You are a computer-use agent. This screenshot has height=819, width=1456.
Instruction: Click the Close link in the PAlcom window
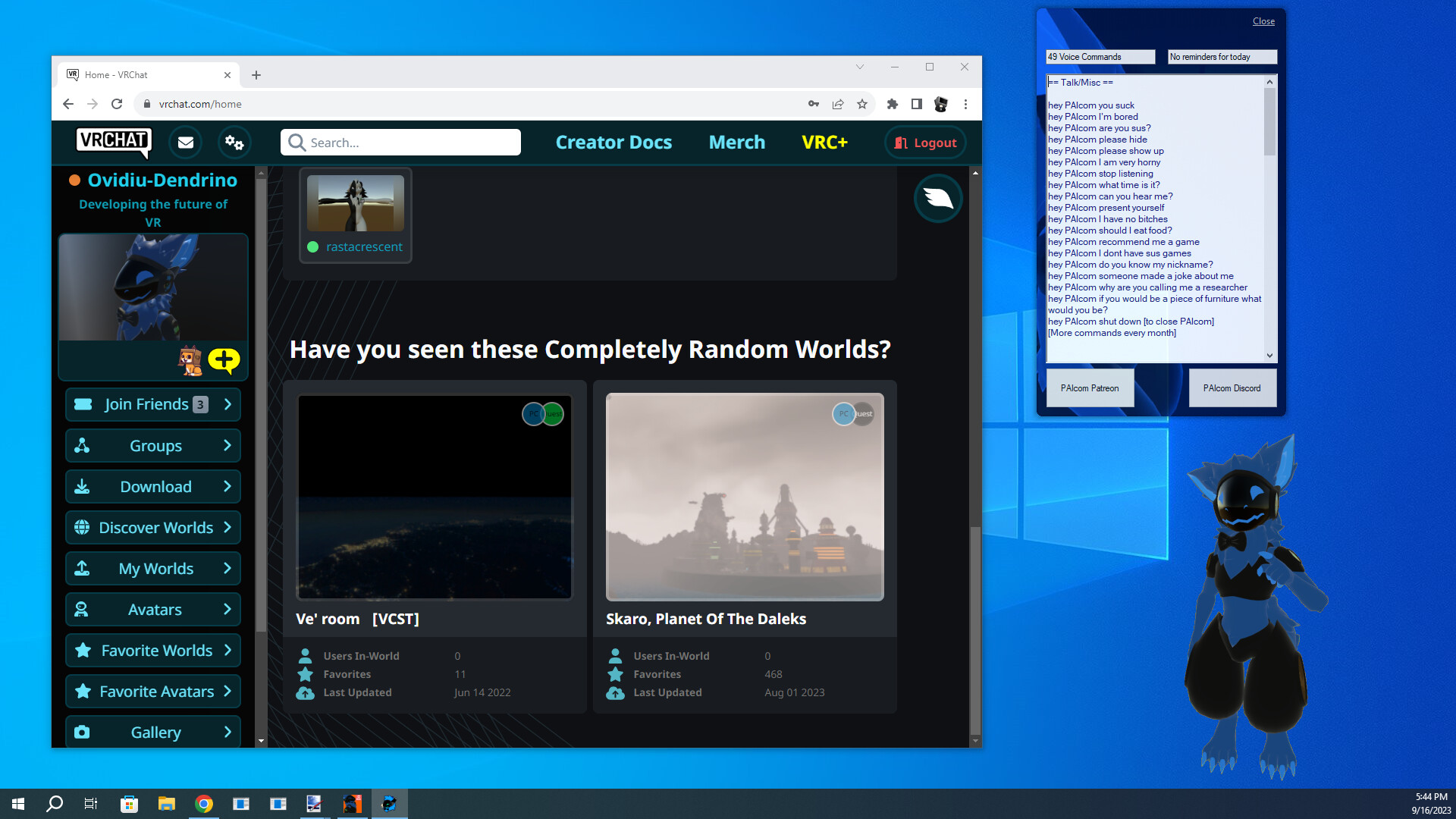pos(1263,20)
